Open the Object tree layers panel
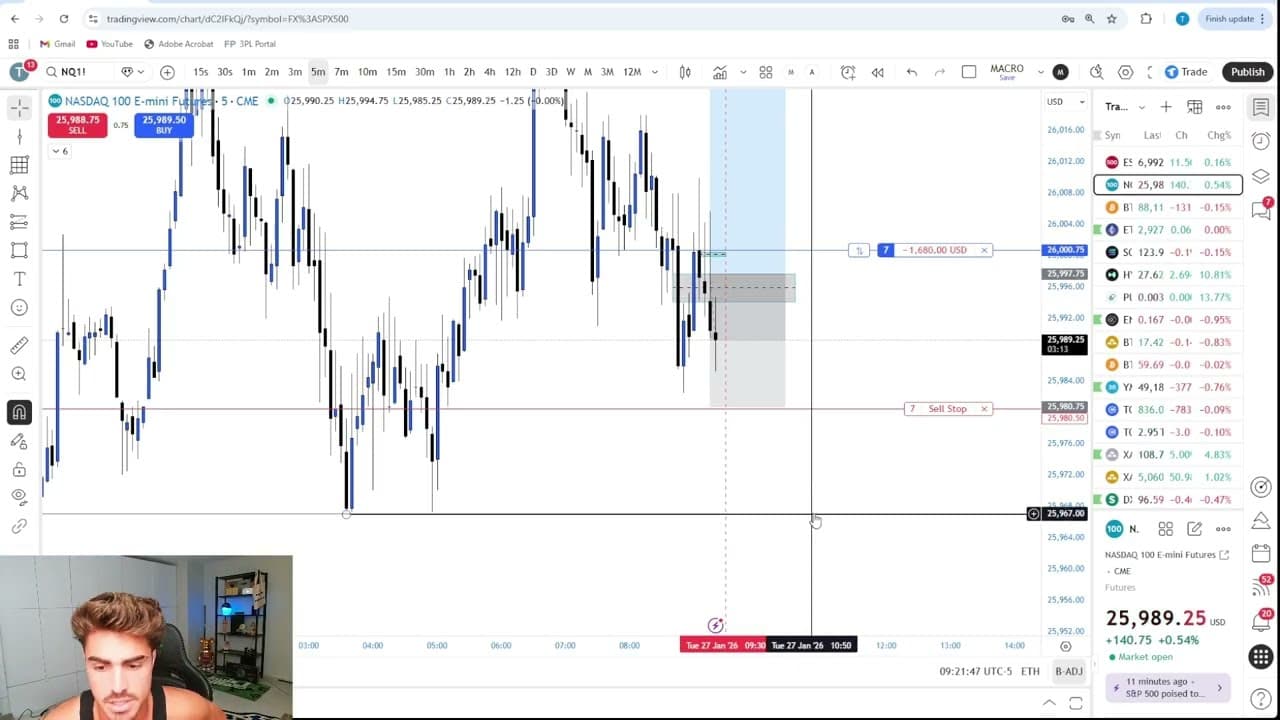This screenshot has width=1280, height=720. point(1261,177)
